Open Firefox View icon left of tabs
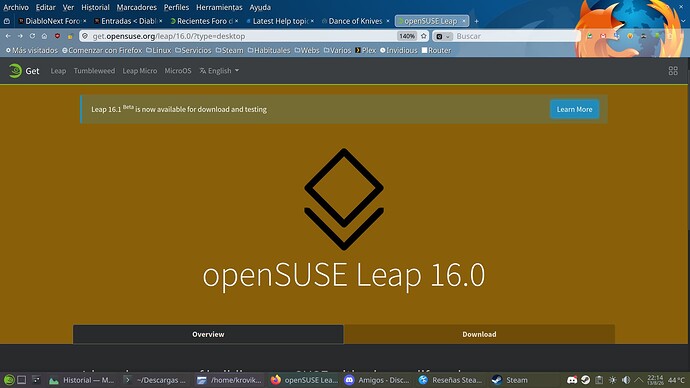This screenshot has width=690, height=388. (7, 21)
